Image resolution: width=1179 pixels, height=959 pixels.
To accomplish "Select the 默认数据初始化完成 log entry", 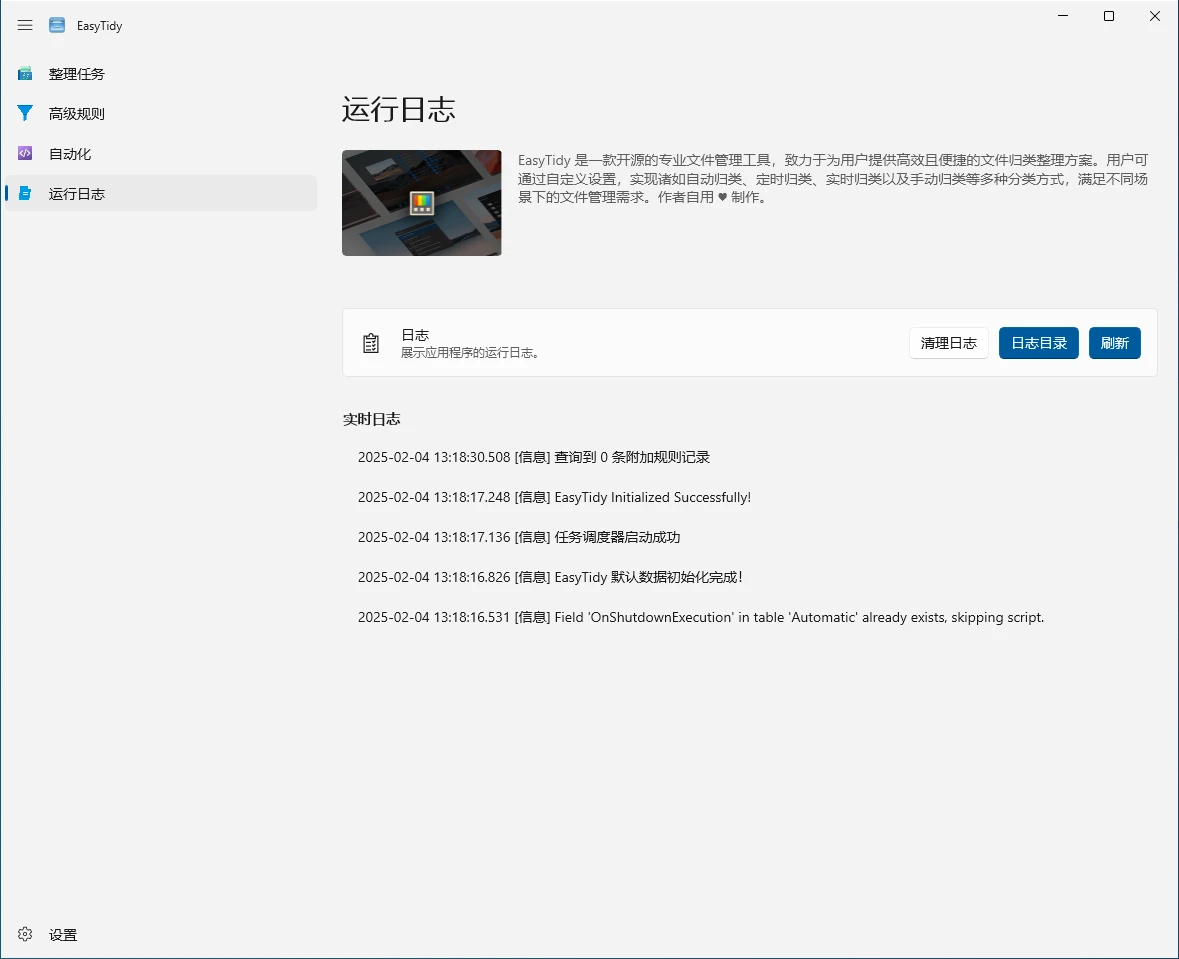I will coord(550,577).
